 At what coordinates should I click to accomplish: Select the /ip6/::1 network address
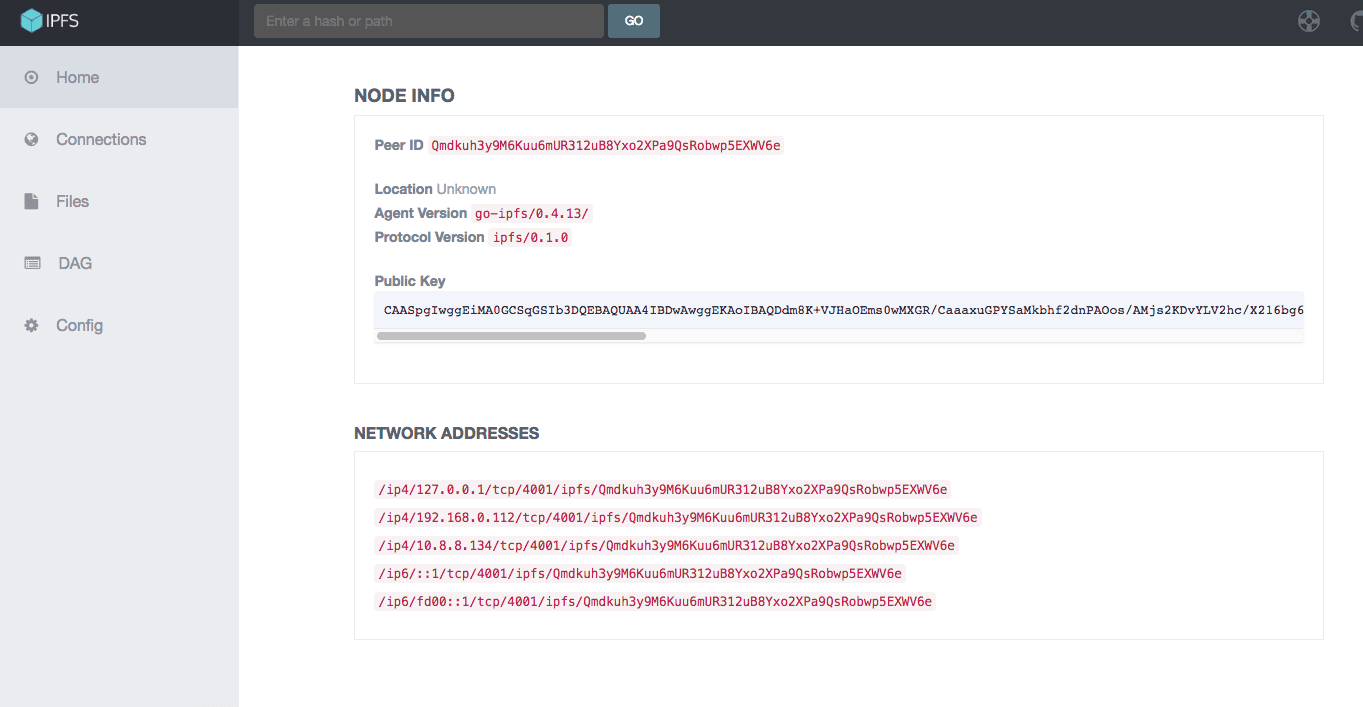point(639,574)
